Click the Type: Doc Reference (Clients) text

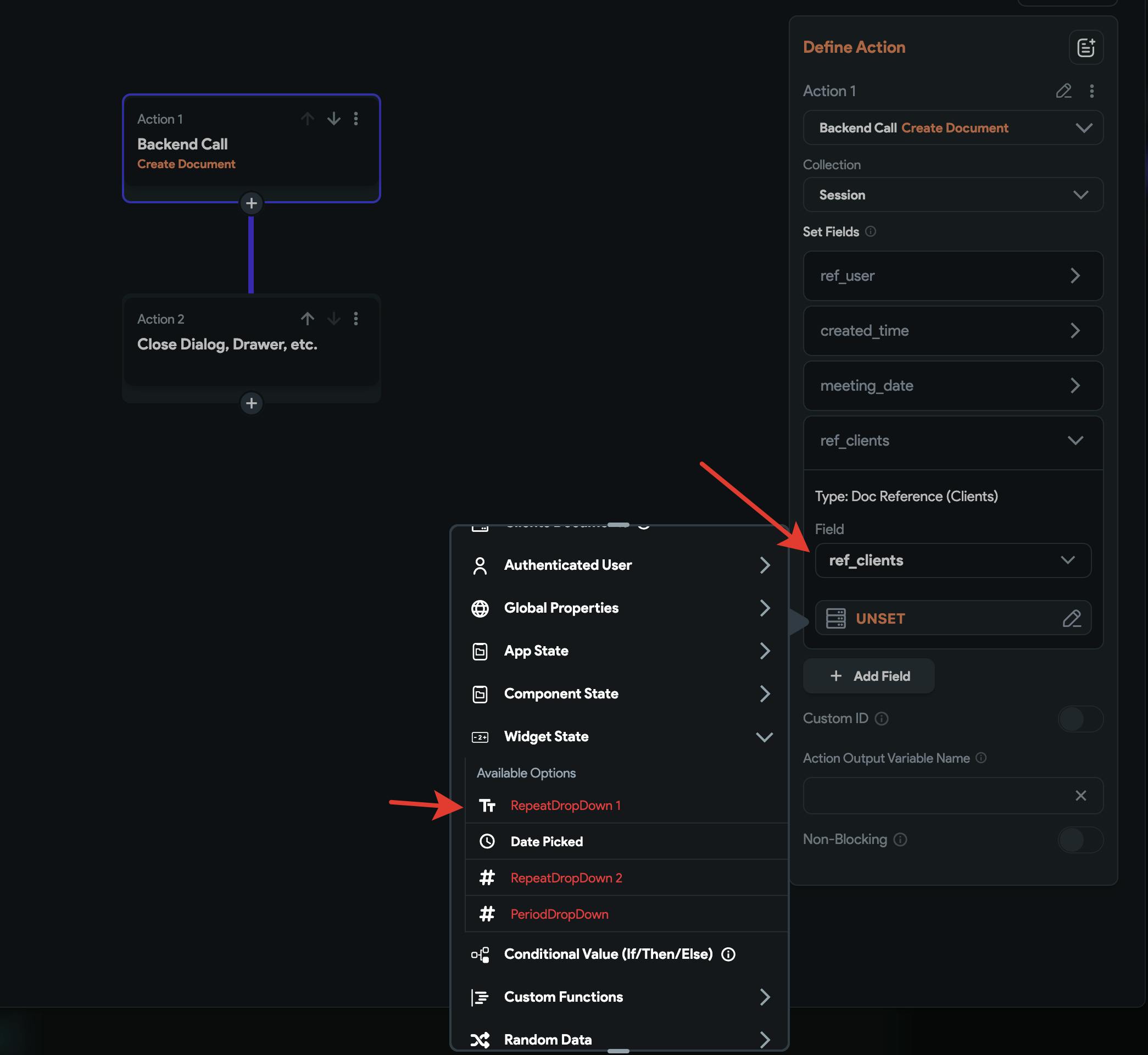pos(906,496)
